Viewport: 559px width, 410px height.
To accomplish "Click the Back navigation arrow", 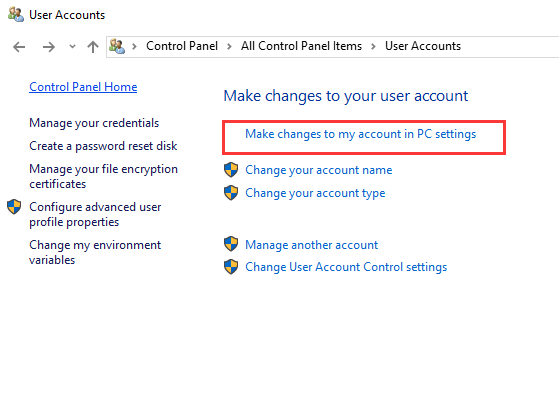I will pos(19,47).
